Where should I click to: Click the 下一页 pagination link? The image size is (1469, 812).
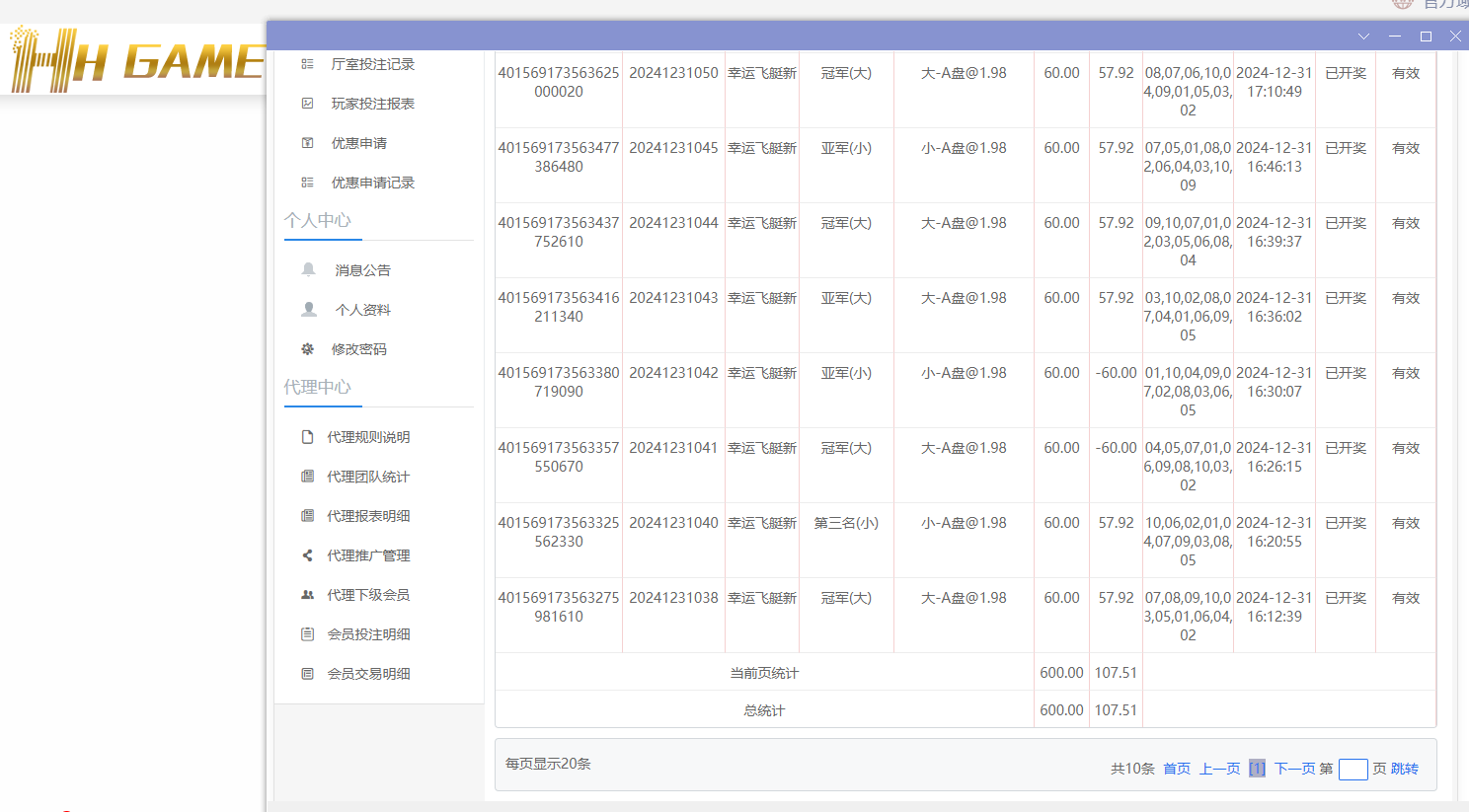click(1294, 768)
